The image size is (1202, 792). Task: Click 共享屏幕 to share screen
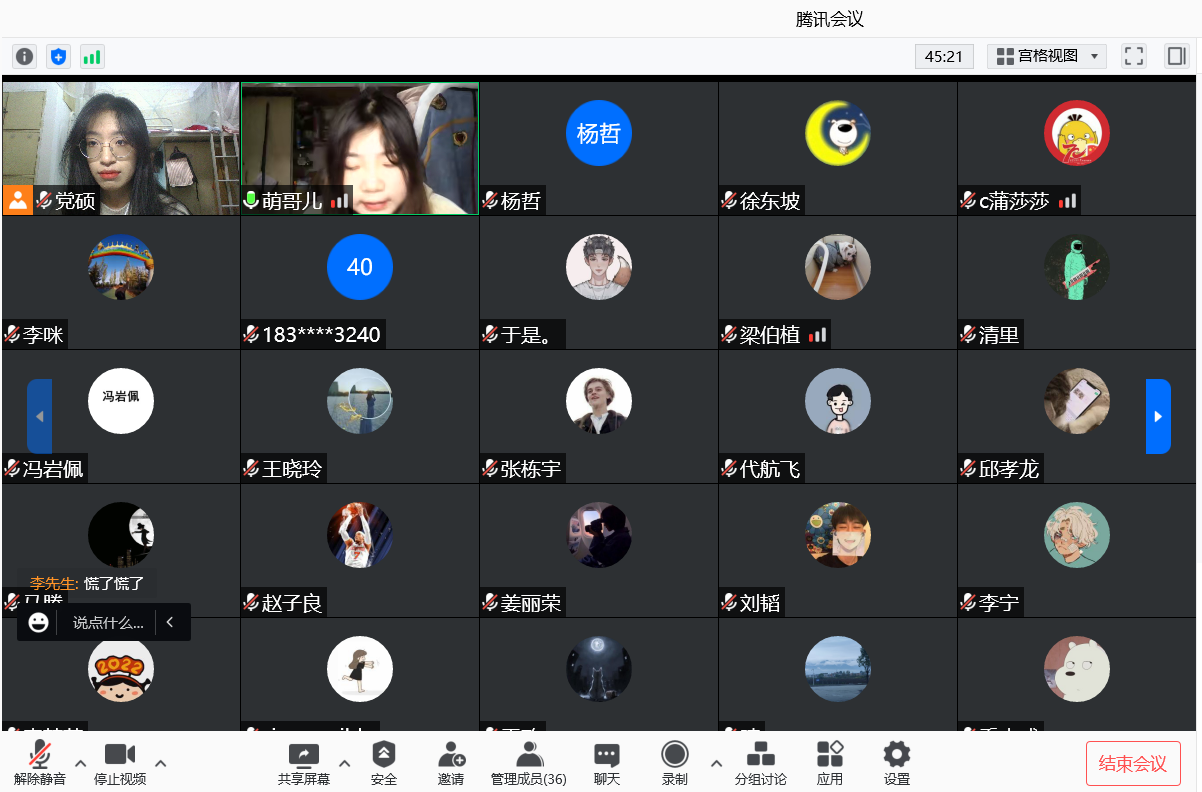(x=303, y=763)
